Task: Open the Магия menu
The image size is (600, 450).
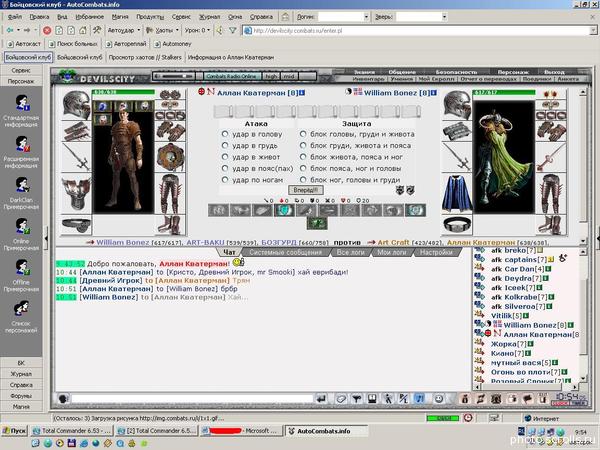Action: click(120, 17)
